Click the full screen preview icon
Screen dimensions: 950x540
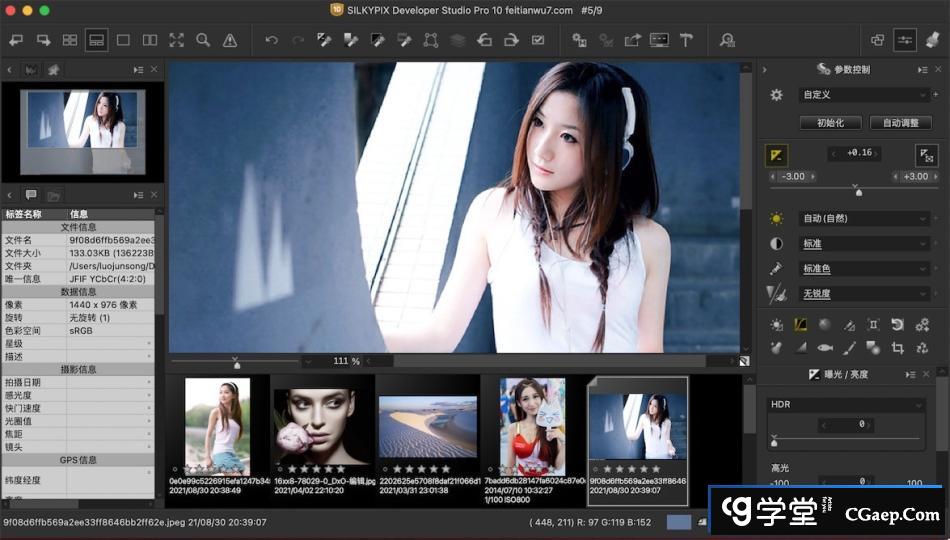[x=176, y=40]
